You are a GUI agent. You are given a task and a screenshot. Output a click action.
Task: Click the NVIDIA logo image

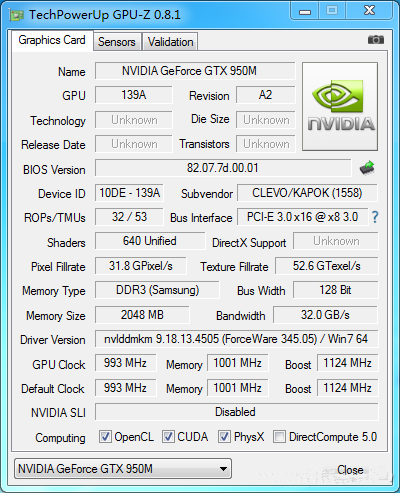tap(340, 106)
